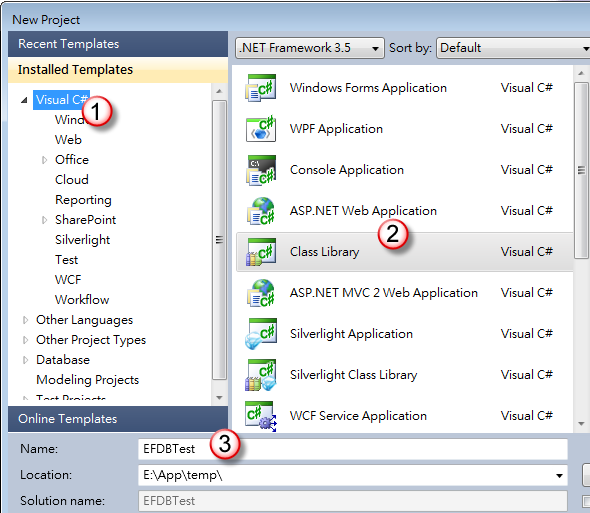590x513 pixels.
Task: Pick the Silverlight Class Library icon
Action: (x=261, y=375)
